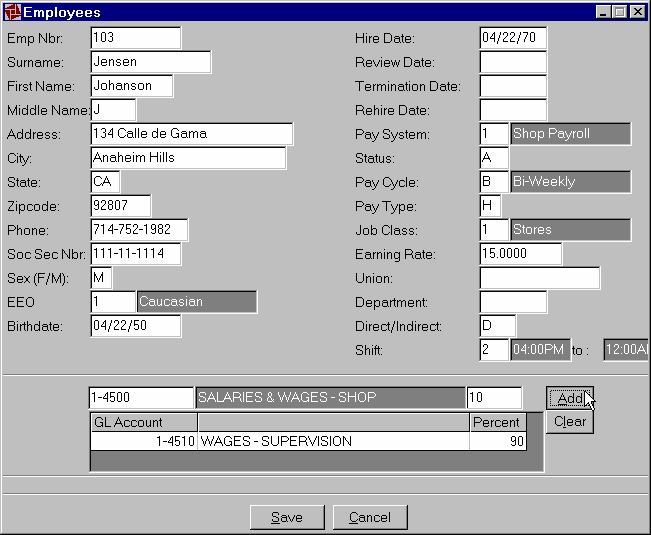Click the Phone field

point(139,230)
